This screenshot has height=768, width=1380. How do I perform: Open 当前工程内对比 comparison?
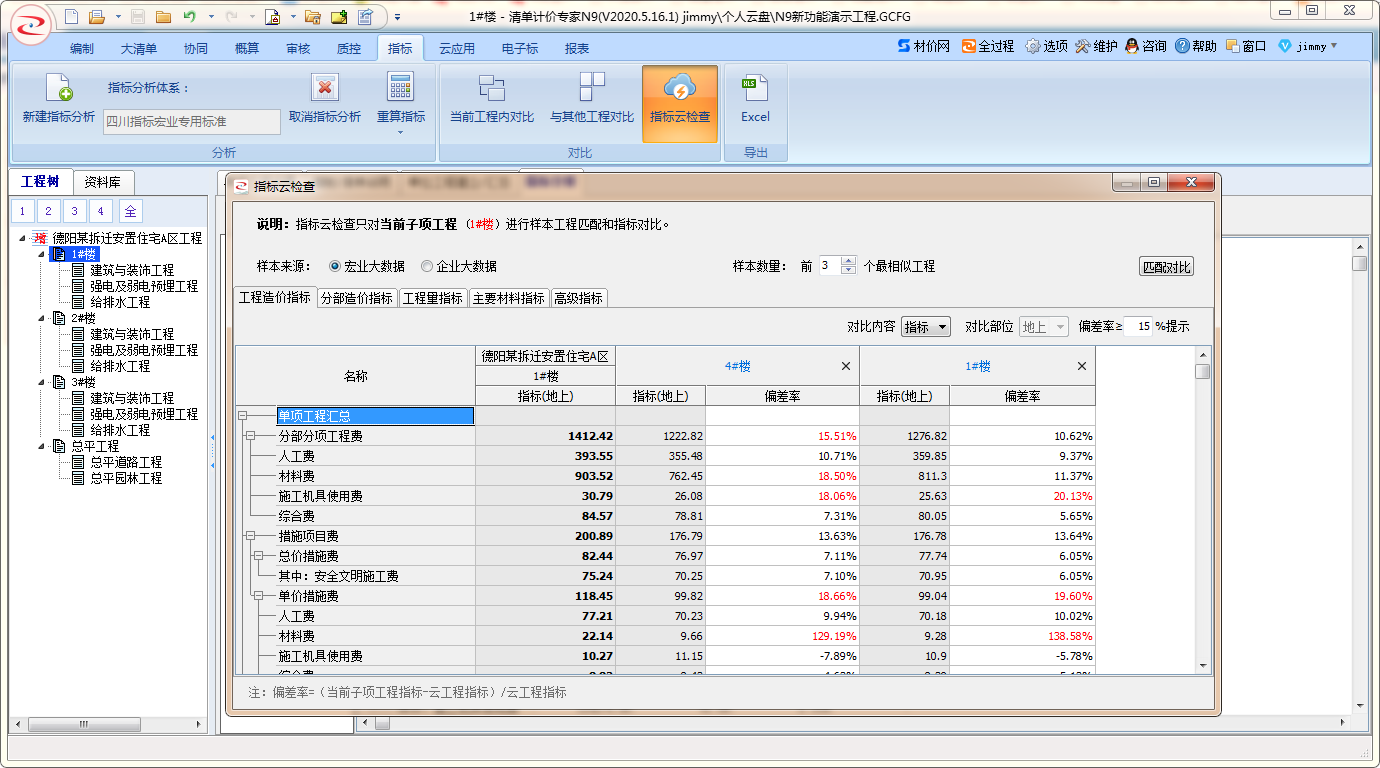[491, 89]
